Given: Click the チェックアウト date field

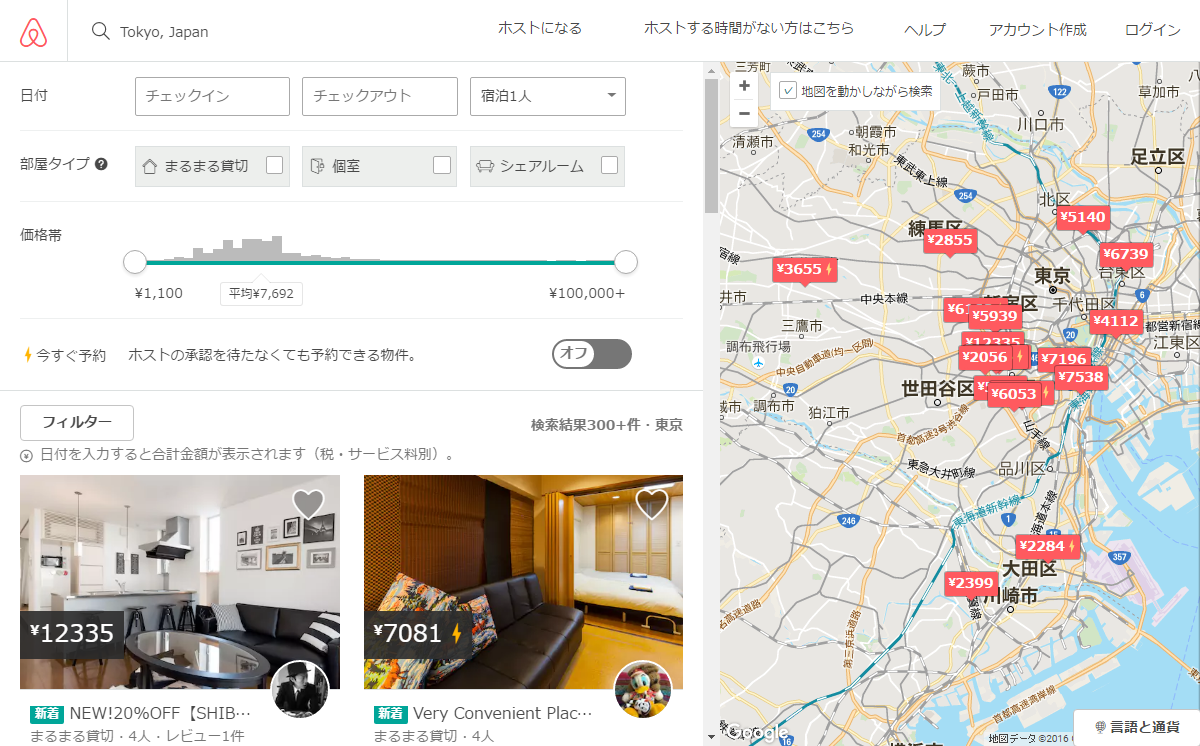Looking at the screenshot, I should click(x=380, y=96).
